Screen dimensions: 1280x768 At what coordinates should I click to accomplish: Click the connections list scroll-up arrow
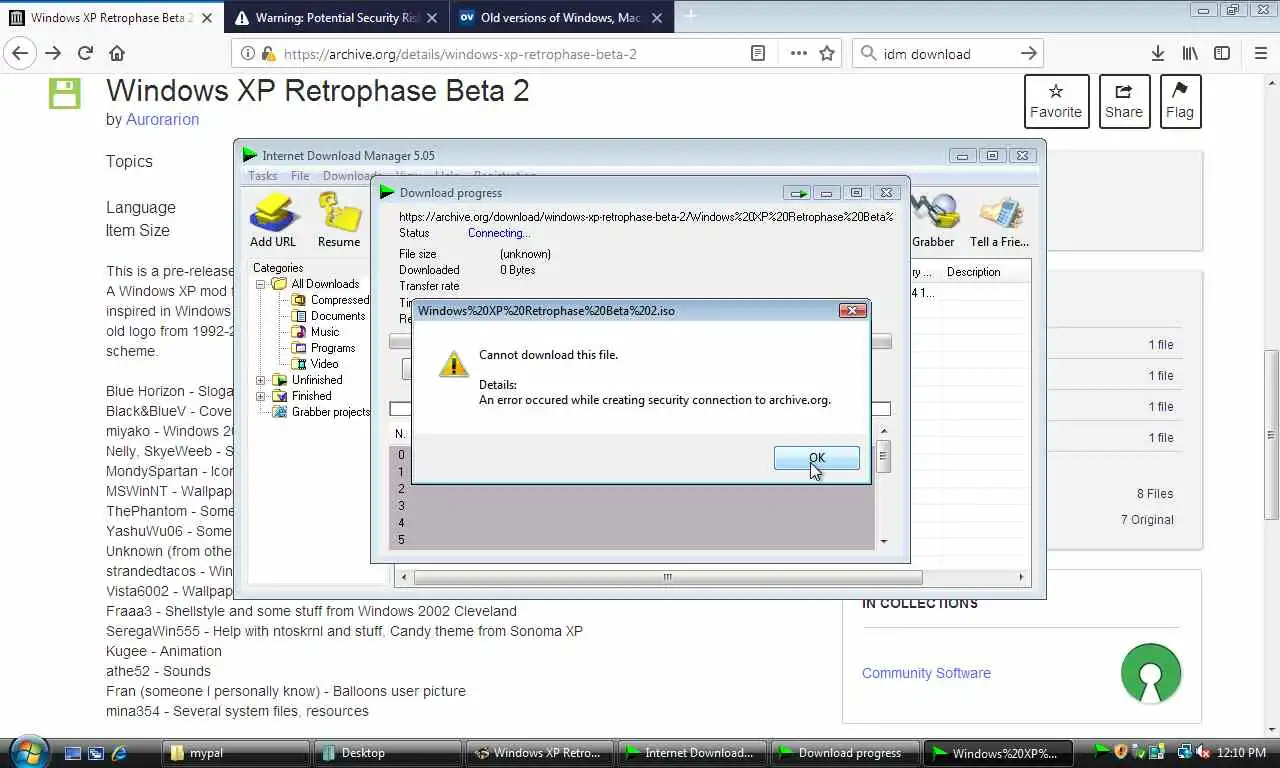click(x=883, y=431)
